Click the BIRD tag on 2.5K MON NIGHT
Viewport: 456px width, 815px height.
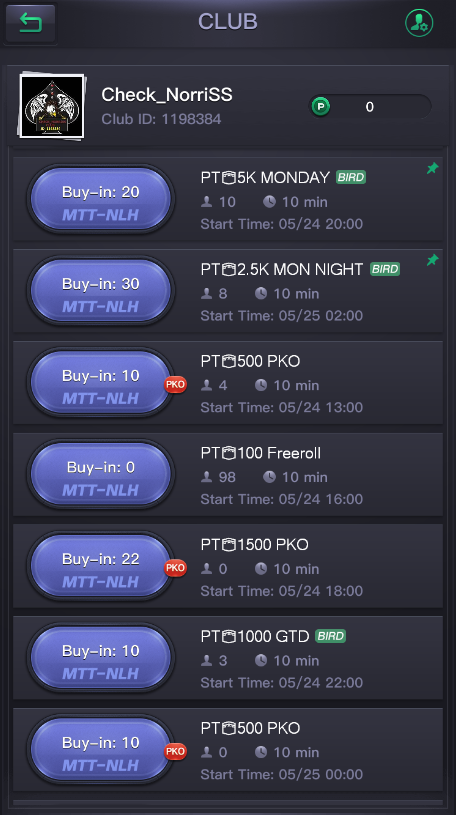pyautogui.click(x=385, y=269)
